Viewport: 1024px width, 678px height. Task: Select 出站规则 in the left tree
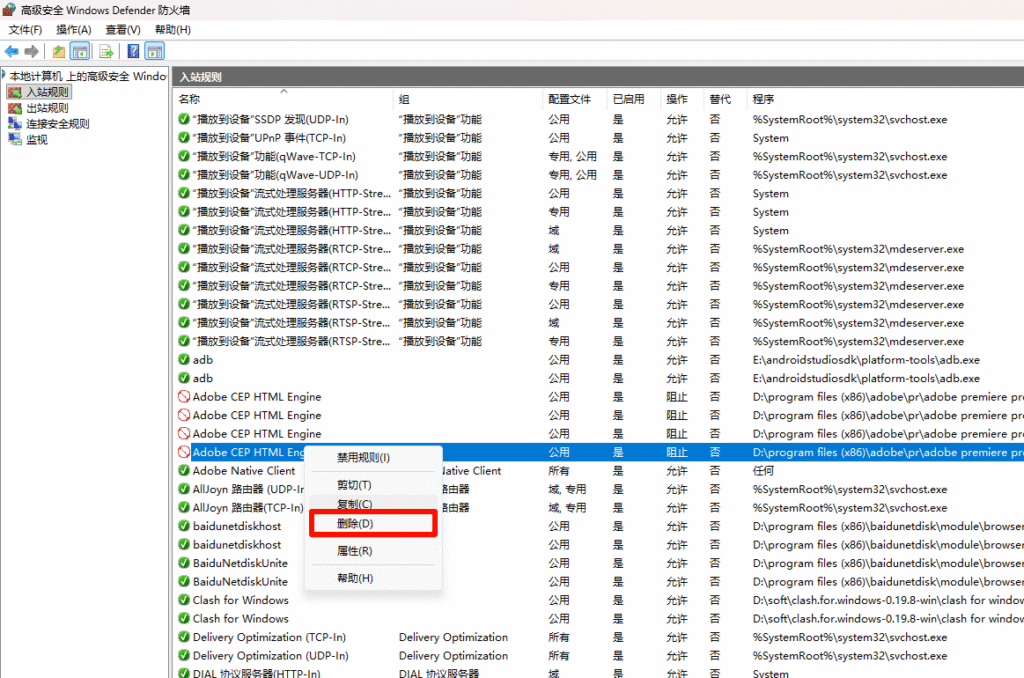47,108
